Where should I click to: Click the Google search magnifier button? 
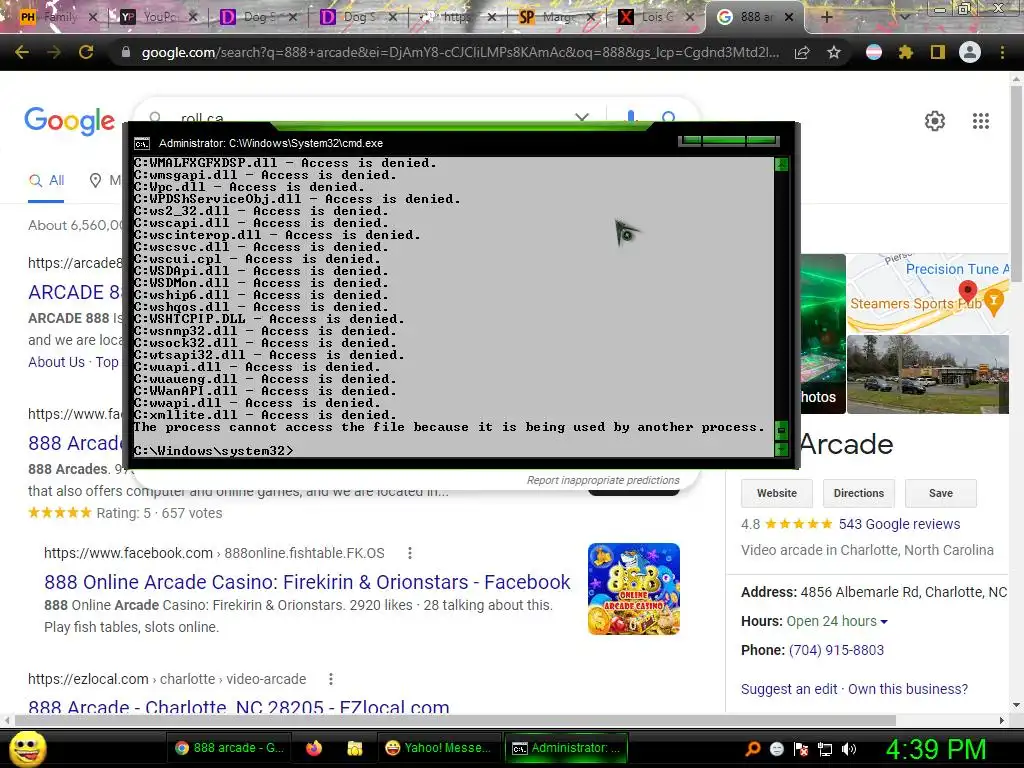pos(668,117)
